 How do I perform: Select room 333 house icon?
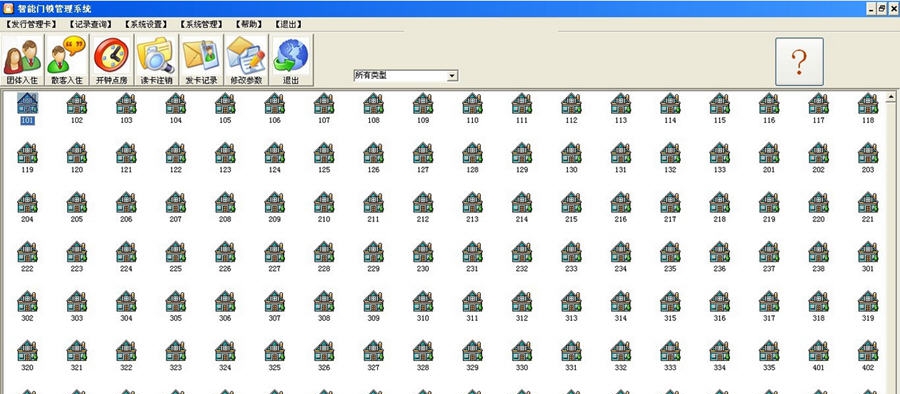point(670,350)
